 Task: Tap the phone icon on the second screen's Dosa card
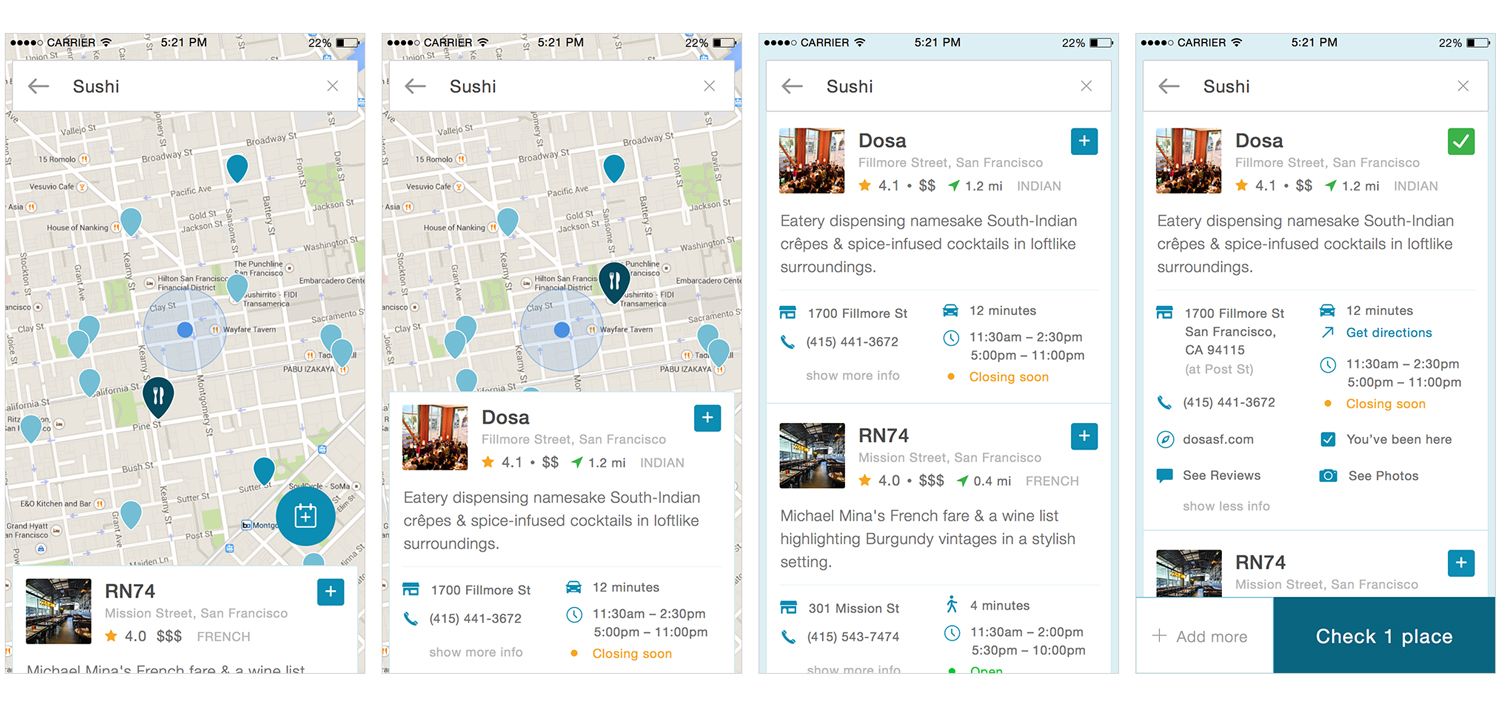(411, 619)
